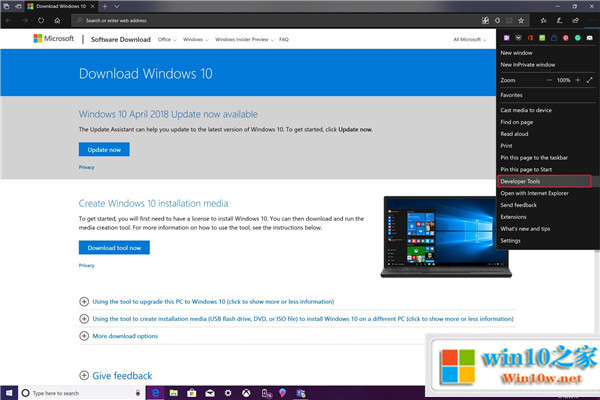
Task: Click the blue outlined extension icon
Action: [554, 38]
